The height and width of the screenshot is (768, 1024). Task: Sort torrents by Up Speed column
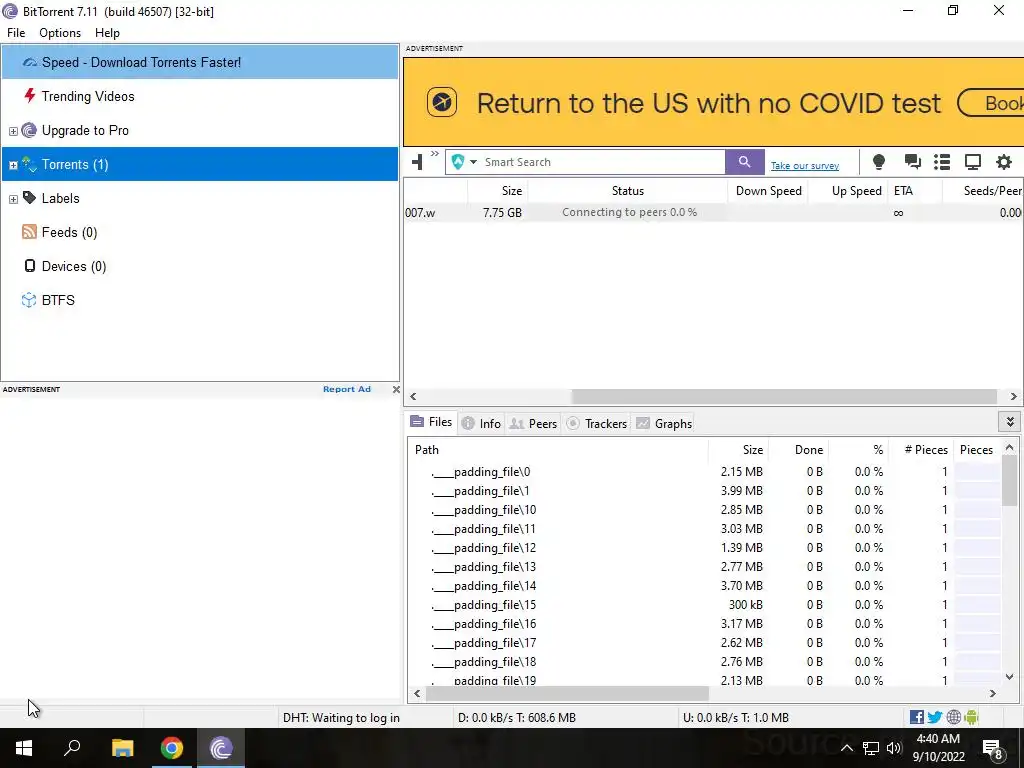click(x=849, y=191)
